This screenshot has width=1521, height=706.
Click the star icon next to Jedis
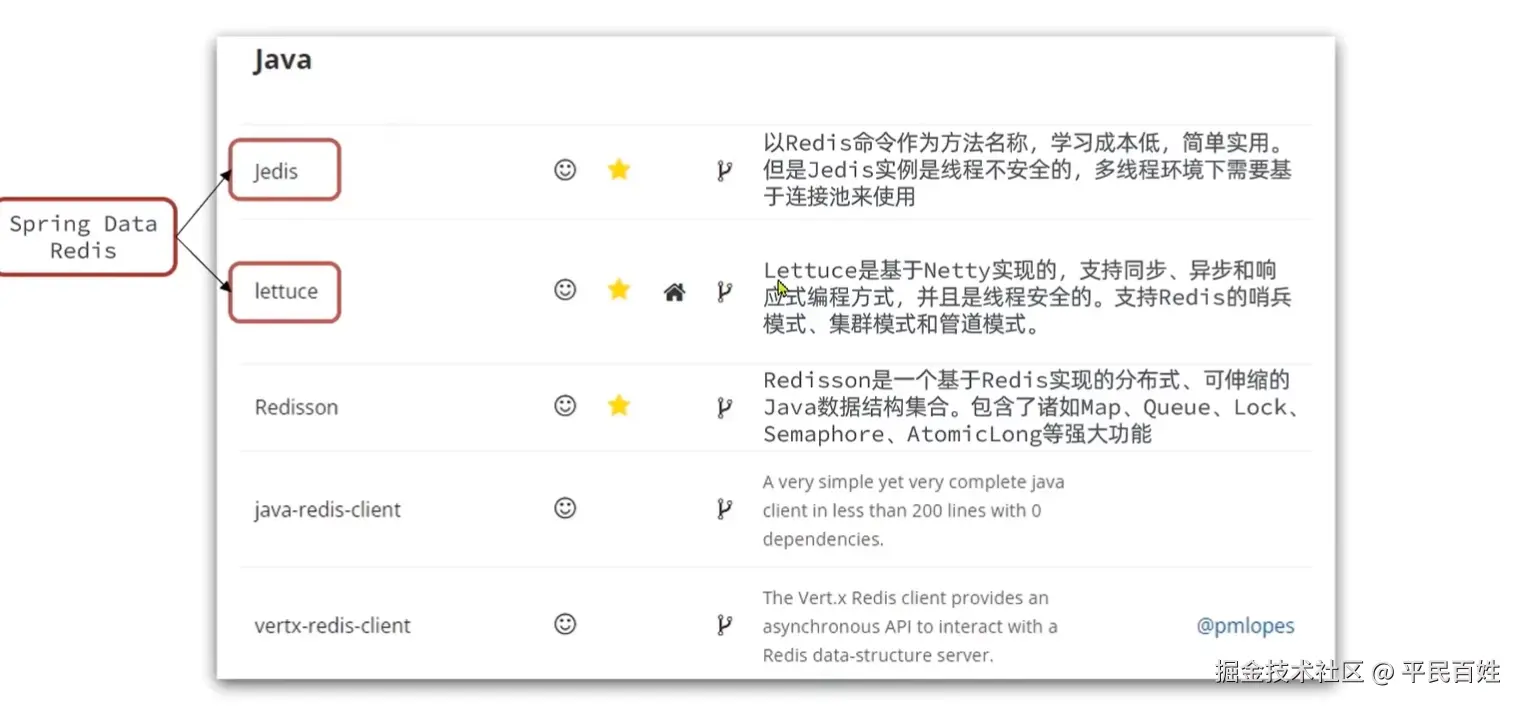click(x=619, y=170)
